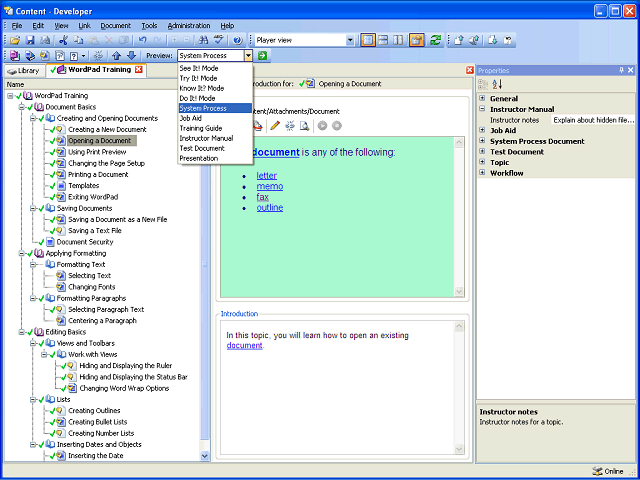This screenshot has width=640, height=480.
Task: Select 'Creating Bullet Lists' in the outline
Action: (98, 422)
